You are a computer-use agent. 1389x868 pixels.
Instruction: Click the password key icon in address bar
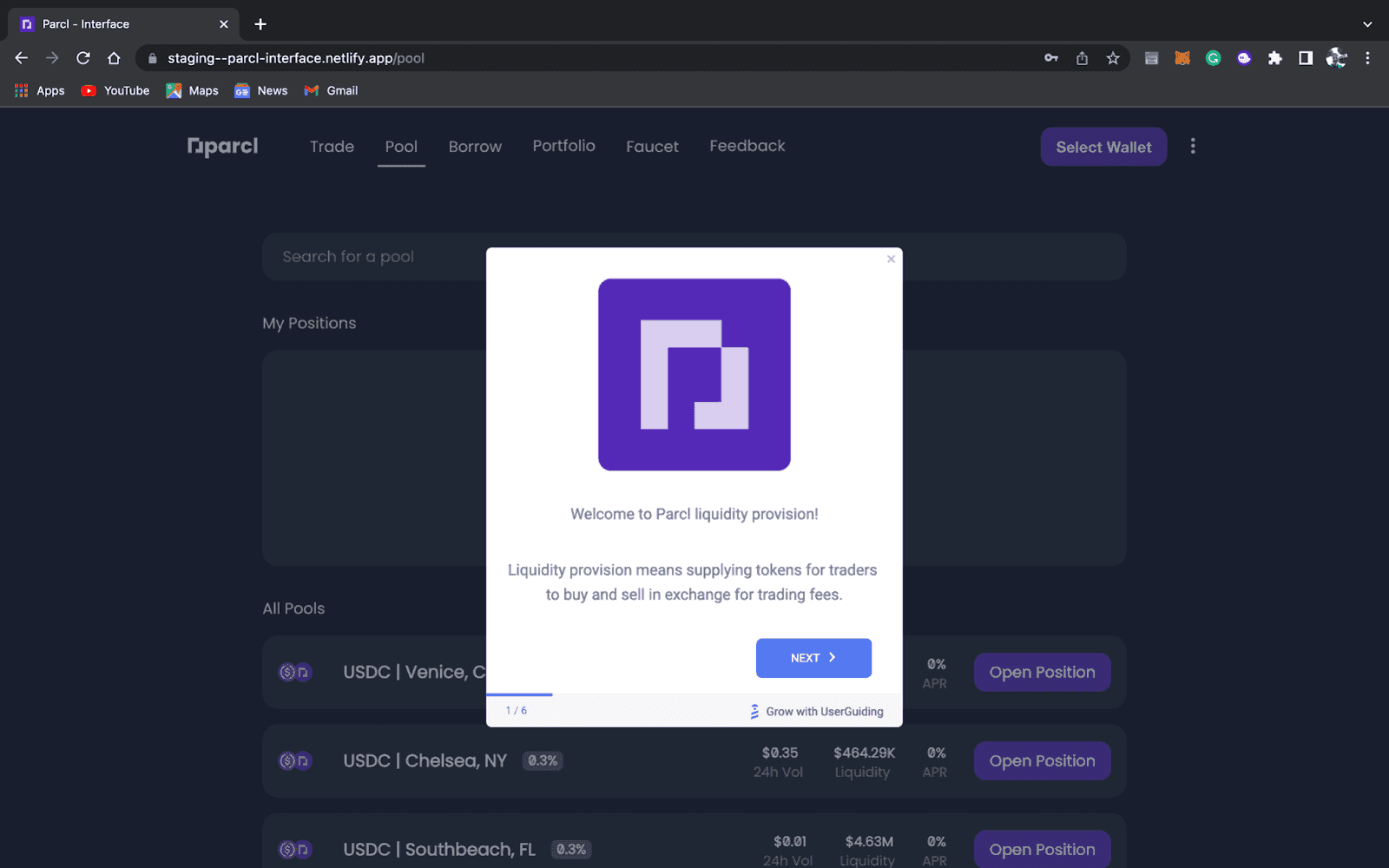click(x=1051, y=58)
